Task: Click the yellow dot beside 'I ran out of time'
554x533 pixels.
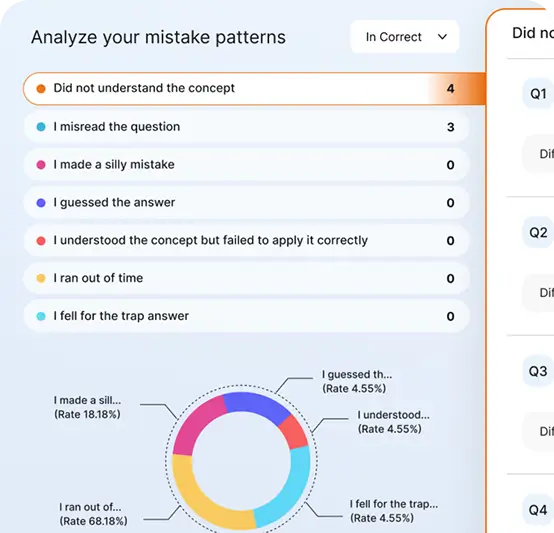Action: click(x=41, y=278)
